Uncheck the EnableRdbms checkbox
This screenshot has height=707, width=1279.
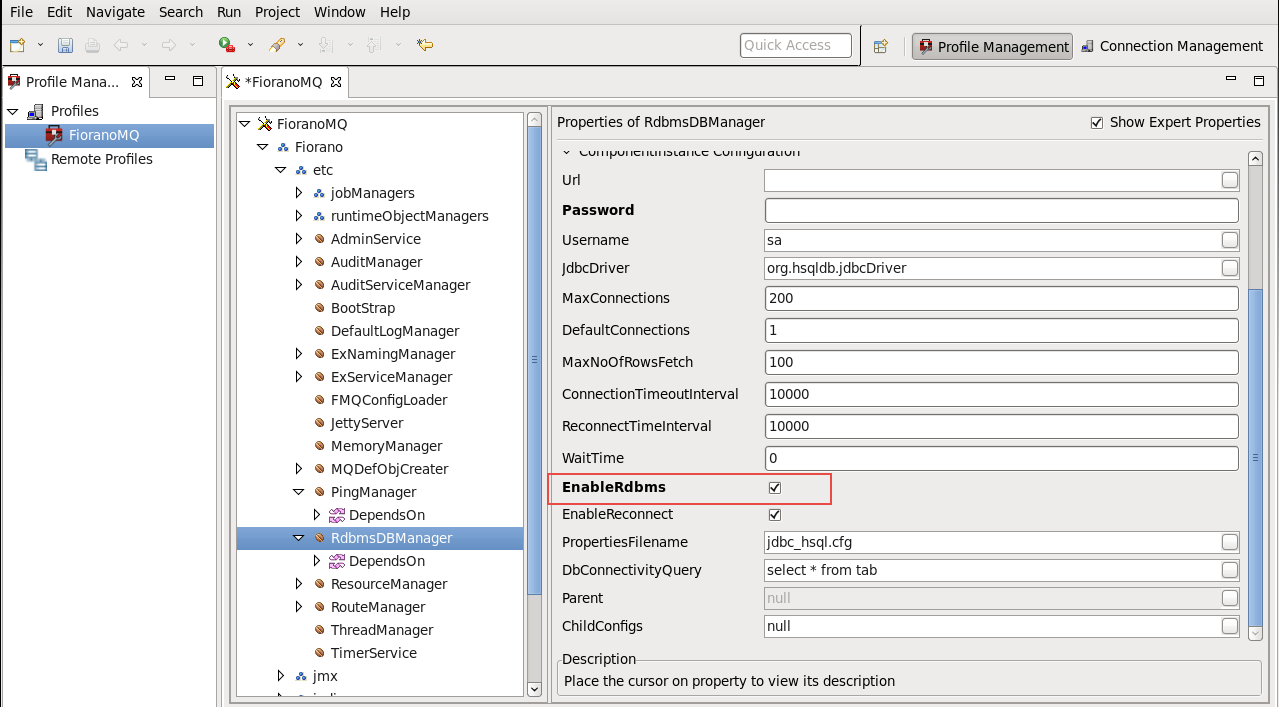[774, 488]
